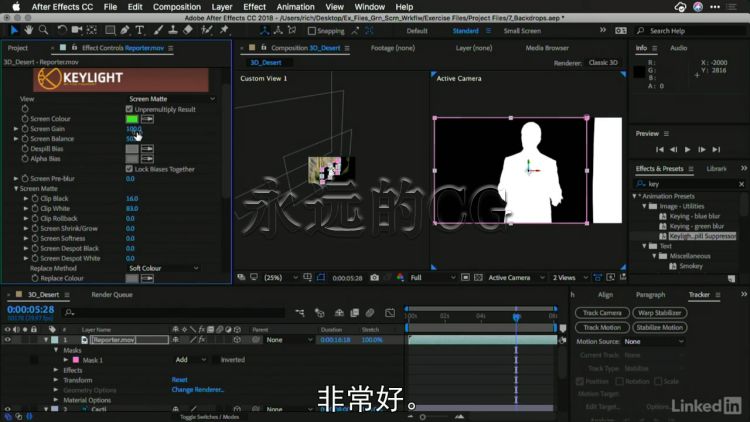750x422 pixels.
Task: Select the Rotation tool
Action: point(62,31)
